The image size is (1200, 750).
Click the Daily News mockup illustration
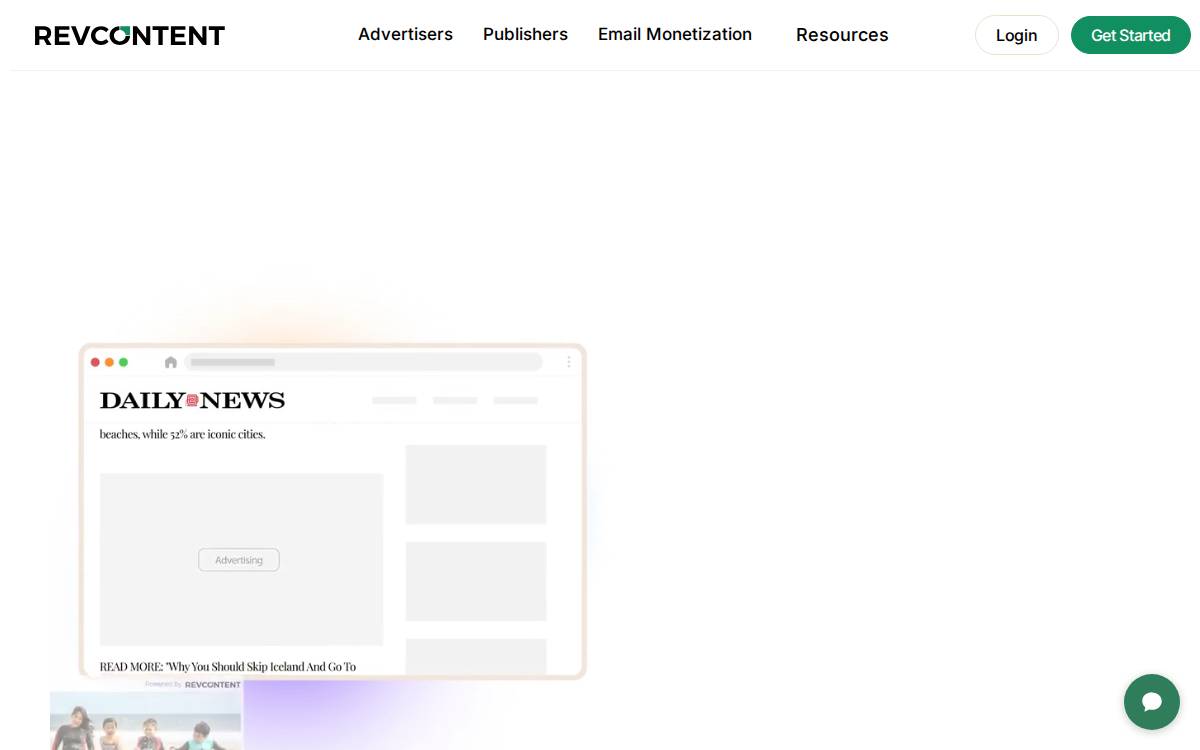[333, 511]
